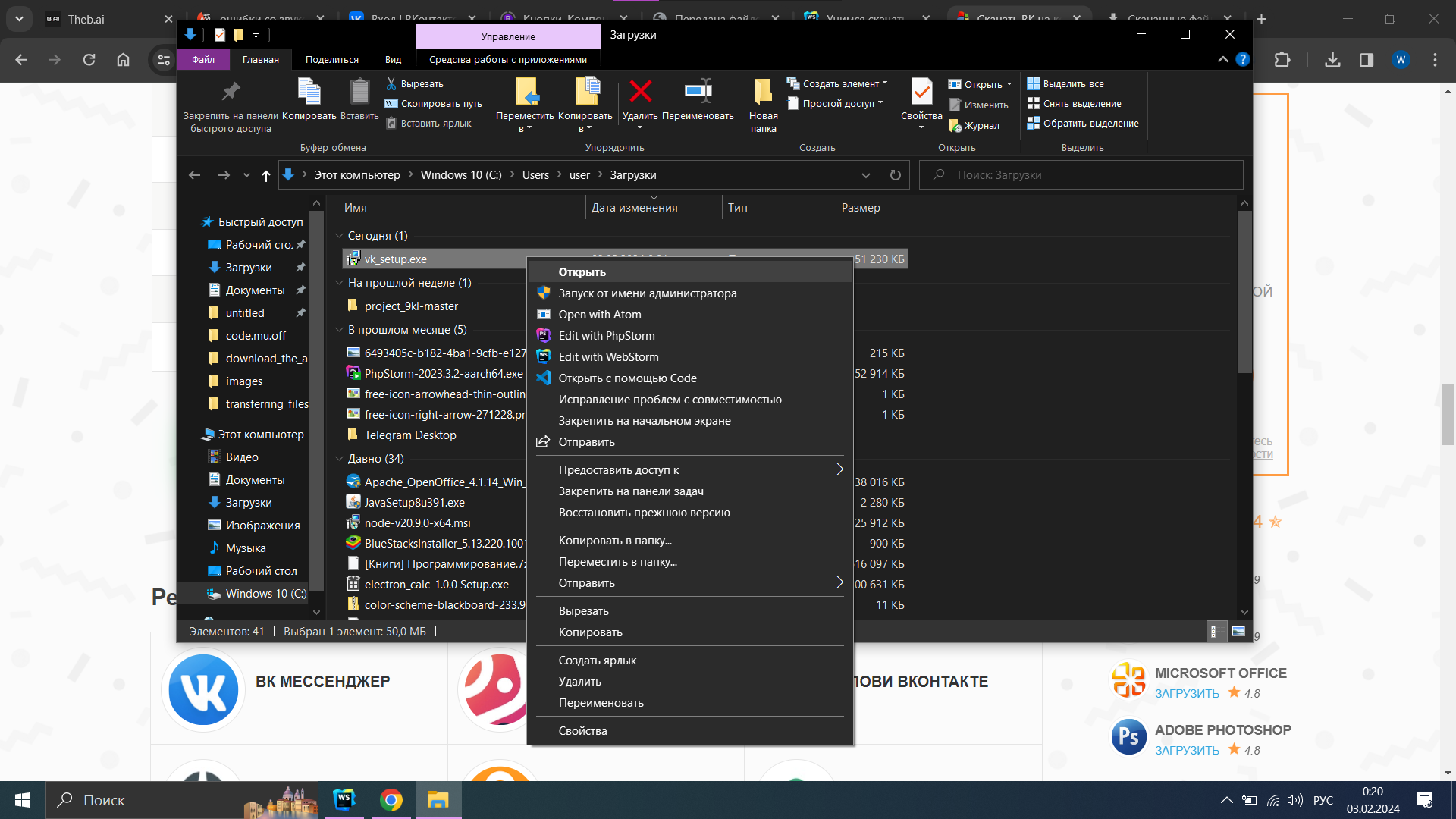Sort by the Размер column header
This screenshot has width=1456, height=819.
(x=873, y=208)
